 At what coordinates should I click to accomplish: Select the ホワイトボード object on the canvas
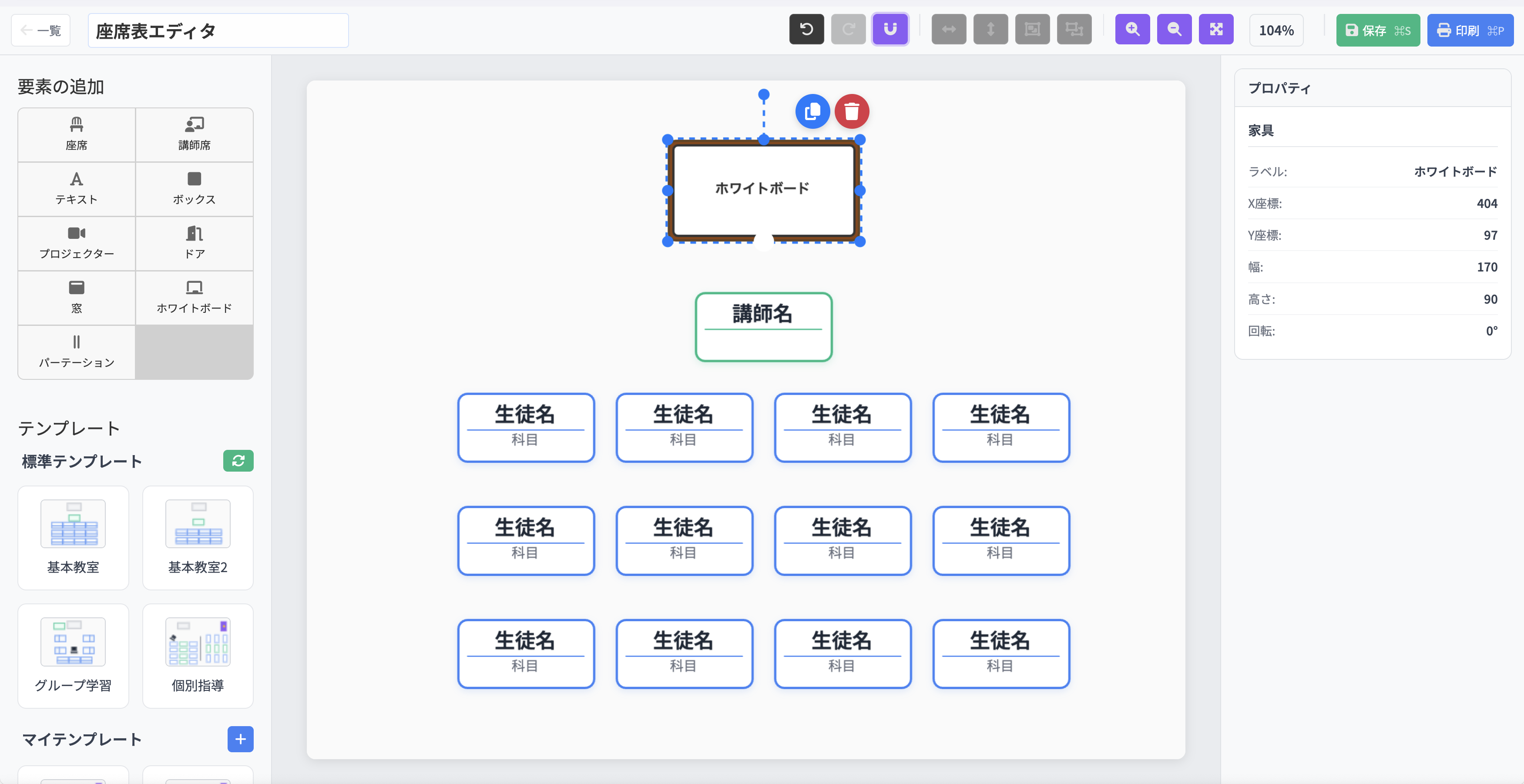click(x=763, y=190)
